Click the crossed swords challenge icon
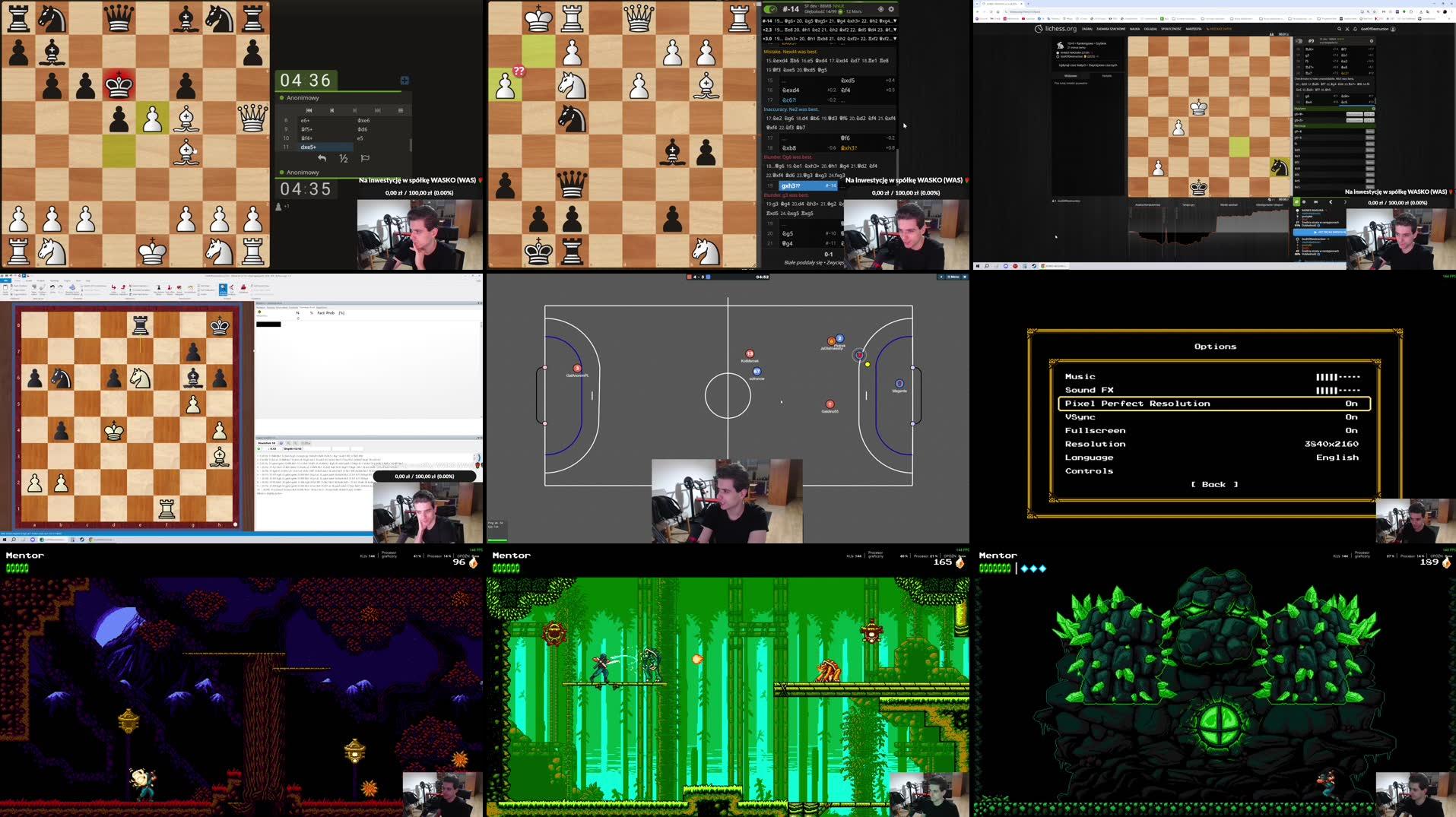 click(x=1347, y=29)
